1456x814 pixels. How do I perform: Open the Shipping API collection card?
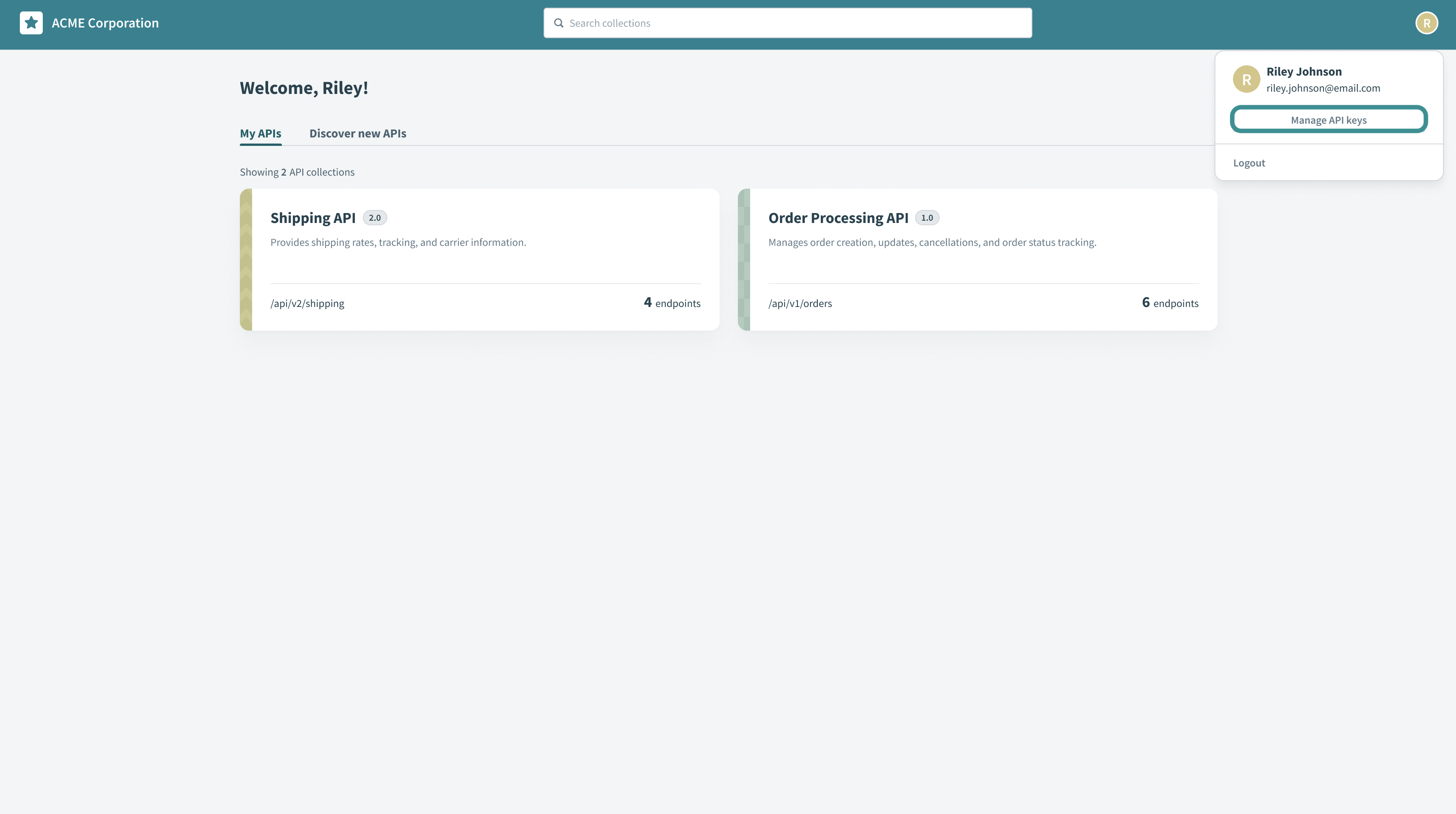480,260
